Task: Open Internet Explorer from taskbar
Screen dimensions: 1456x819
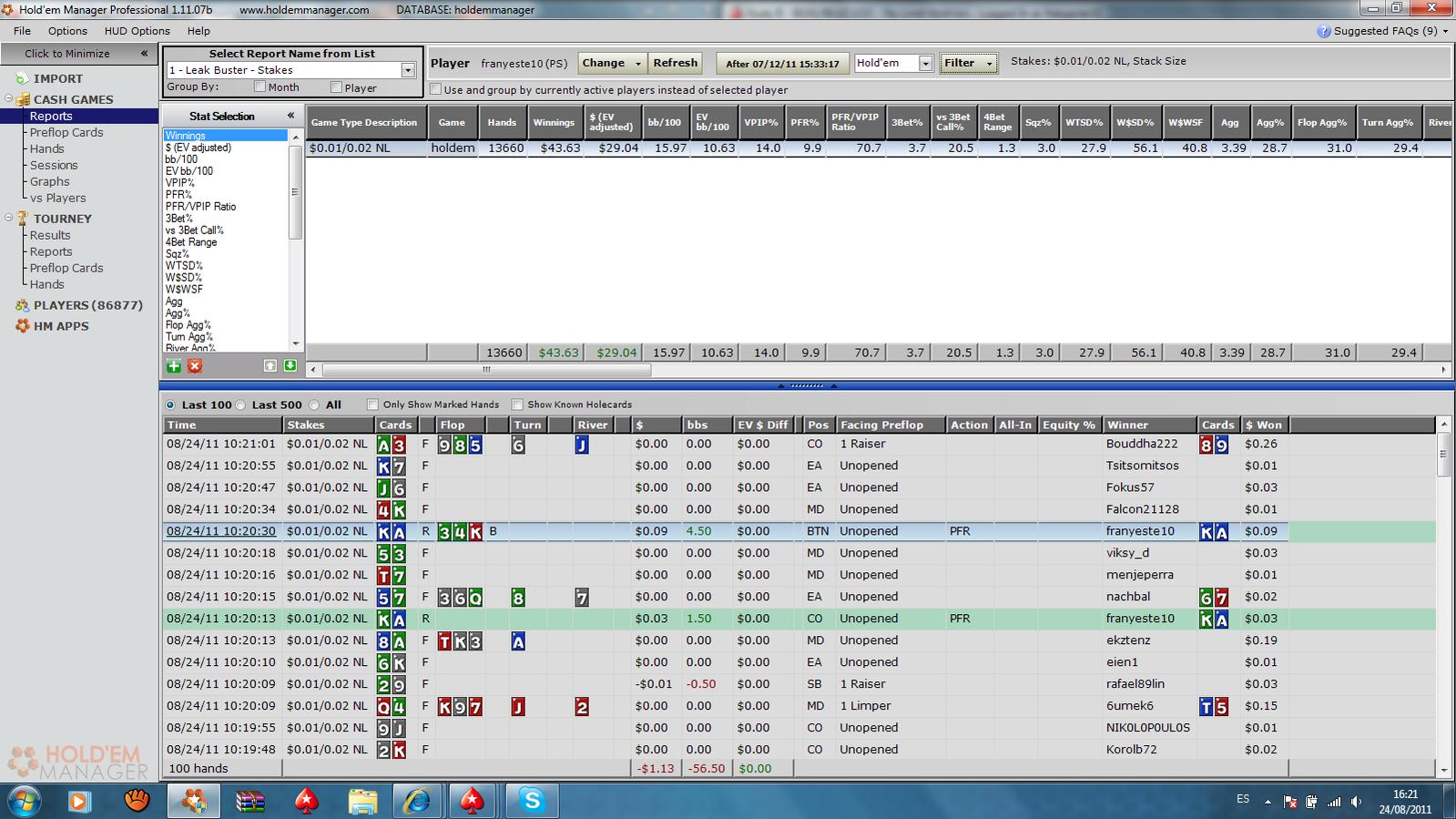Action: [x=417, y=801]
